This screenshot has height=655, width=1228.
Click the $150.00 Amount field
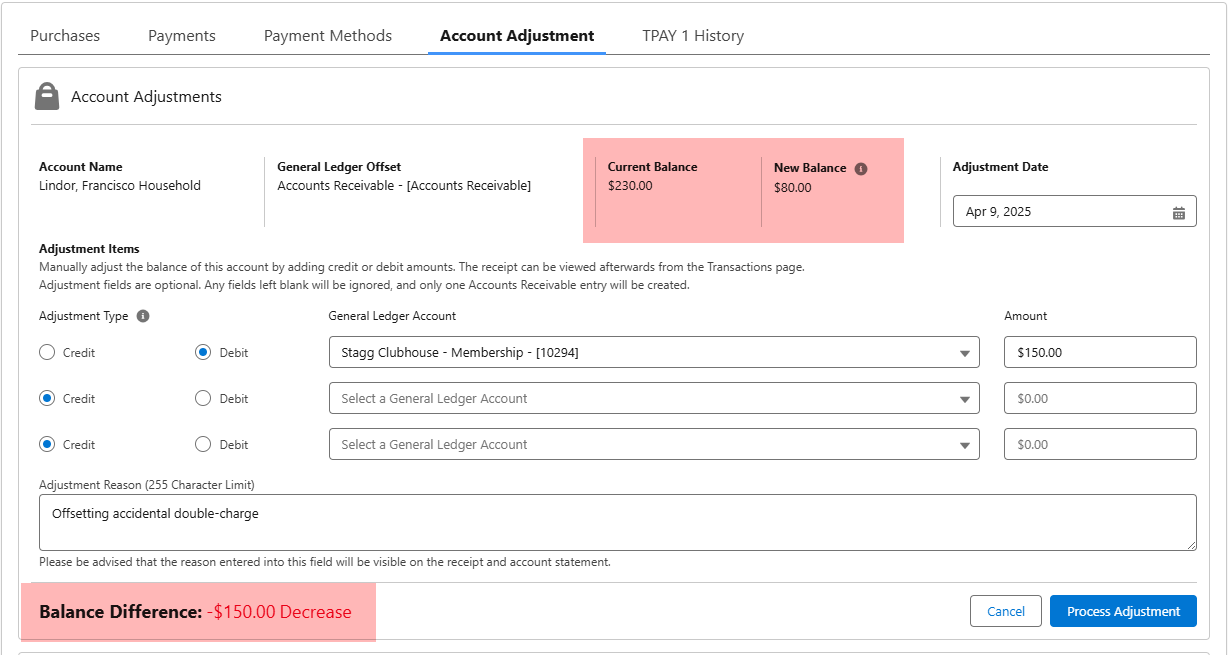[1100, 352]
